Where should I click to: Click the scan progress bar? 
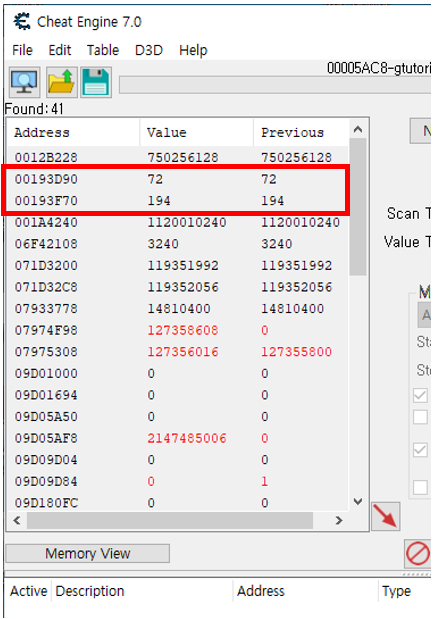pos(275,85)
